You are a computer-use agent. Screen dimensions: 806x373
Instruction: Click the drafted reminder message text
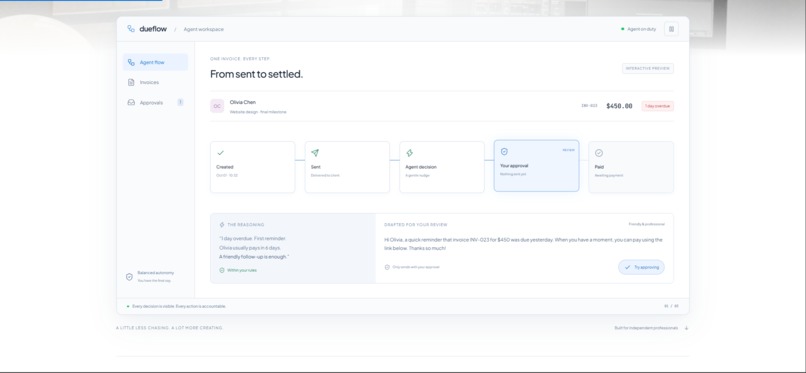523,244
